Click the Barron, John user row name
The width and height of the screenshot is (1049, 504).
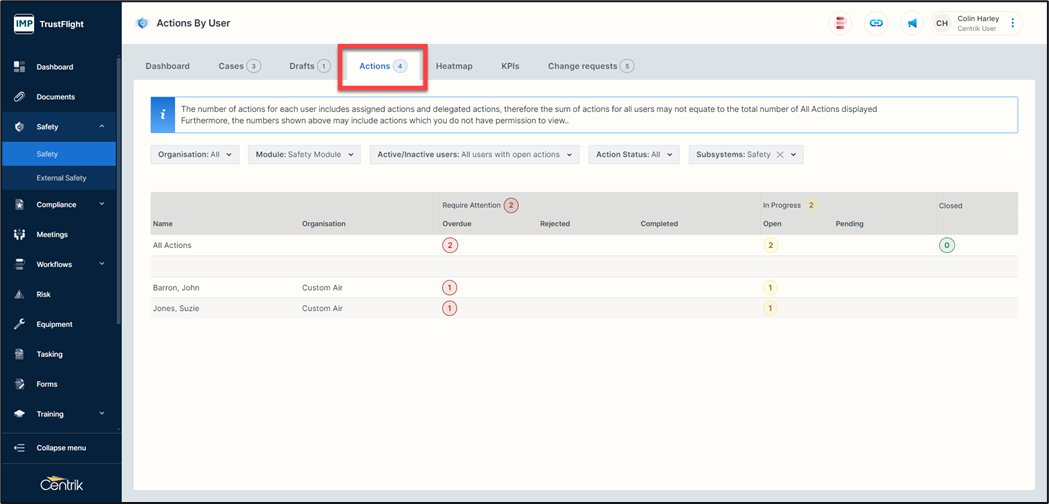click(x=176, y=288)
